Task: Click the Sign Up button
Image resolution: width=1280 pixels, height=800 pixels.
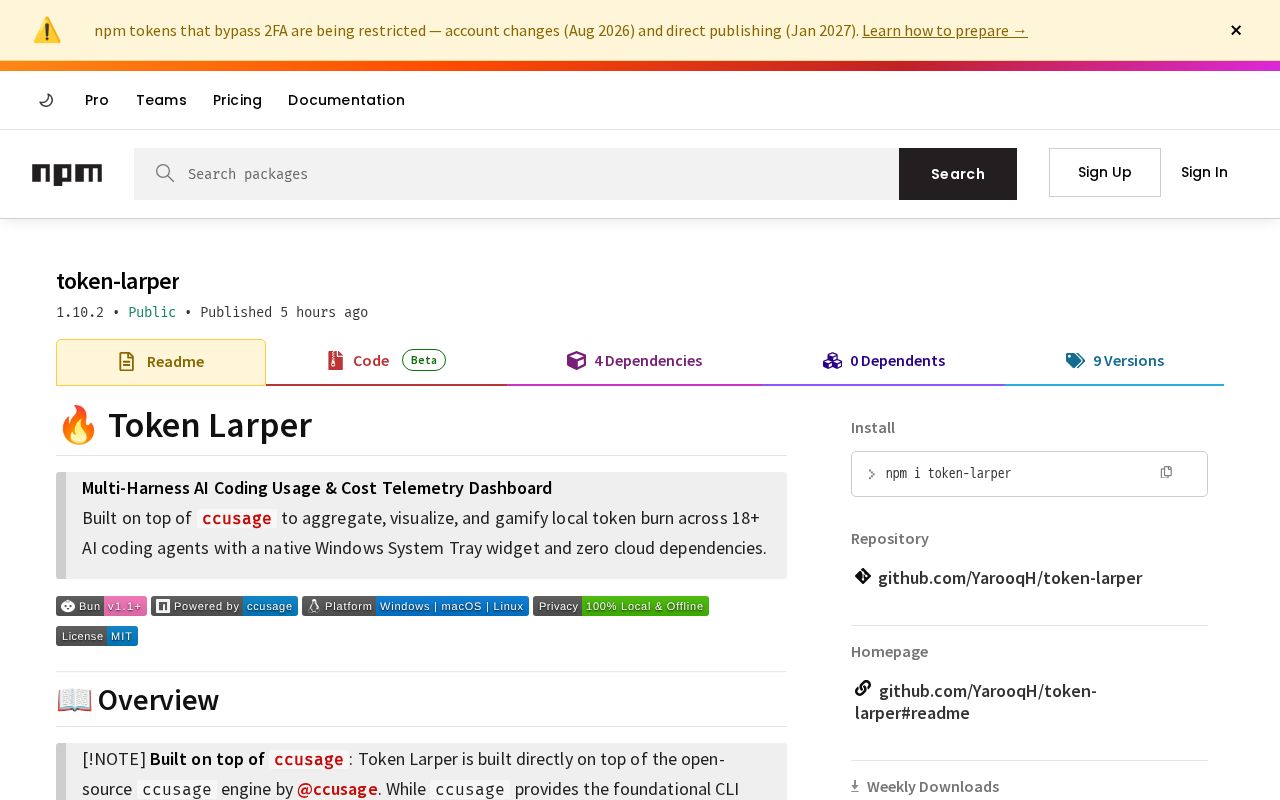Action: click(x=1105, y=172)
